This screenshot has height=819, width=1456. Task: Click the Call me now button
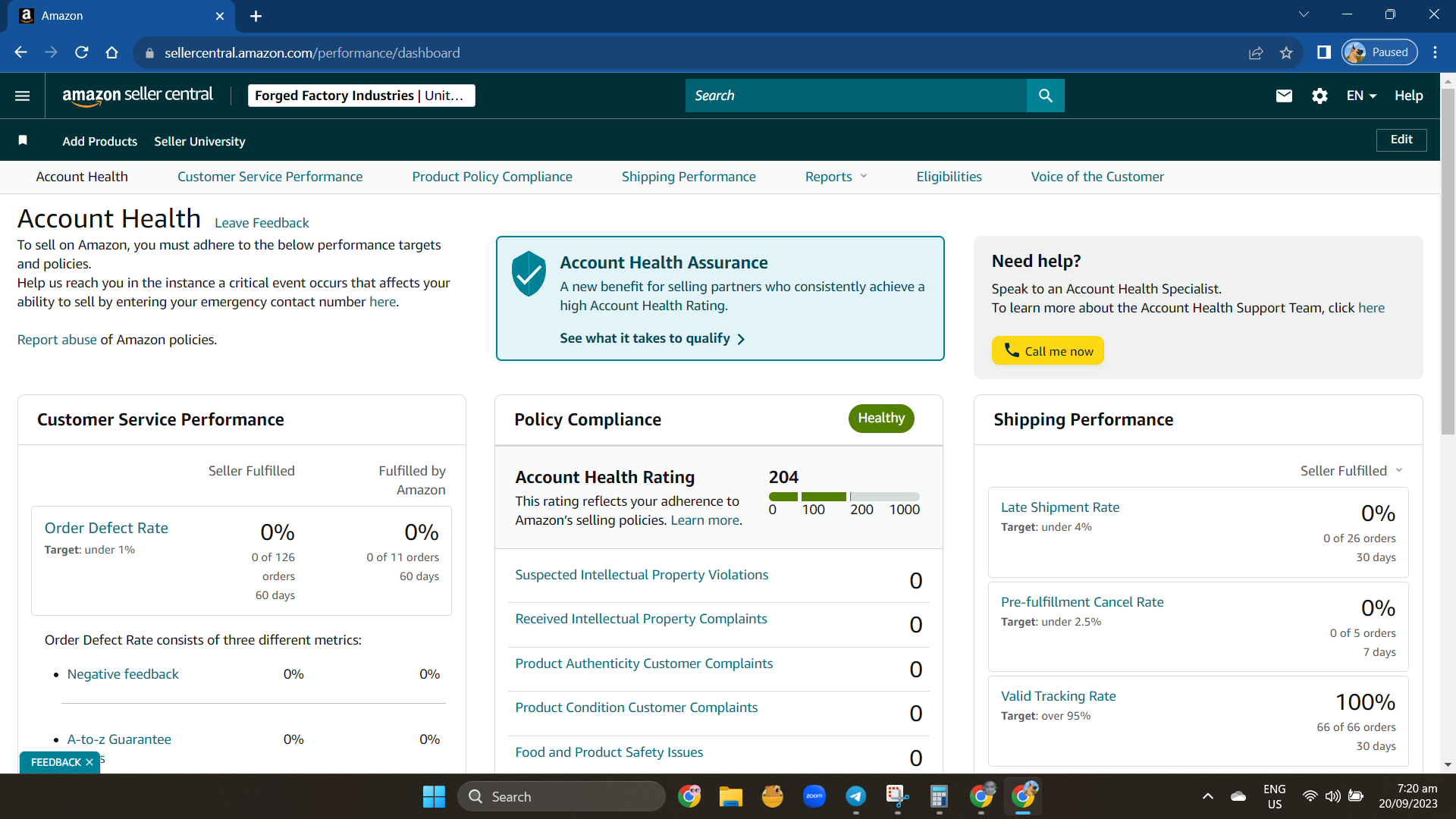(1048, 350)
